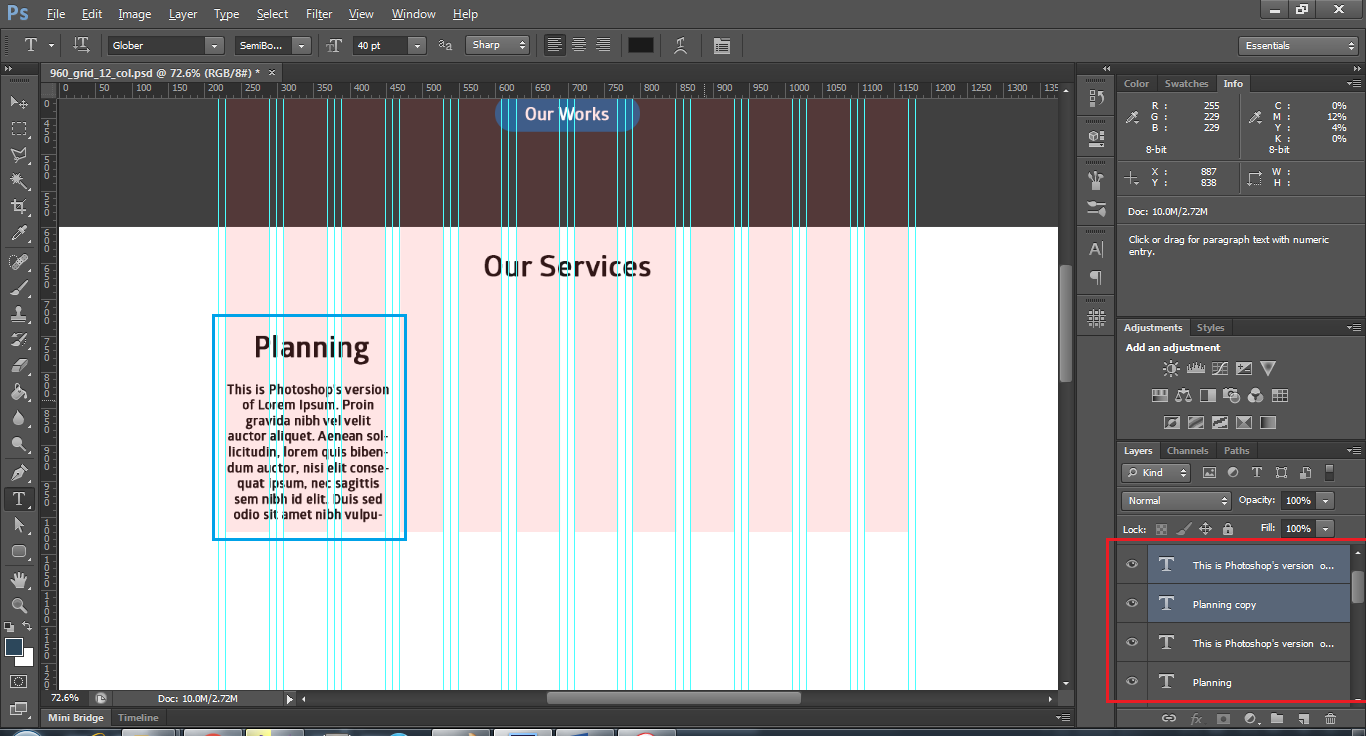This screenshot has width=1366, height=736.
Task: Toggle center text alignment
Action: coord(578,45)
